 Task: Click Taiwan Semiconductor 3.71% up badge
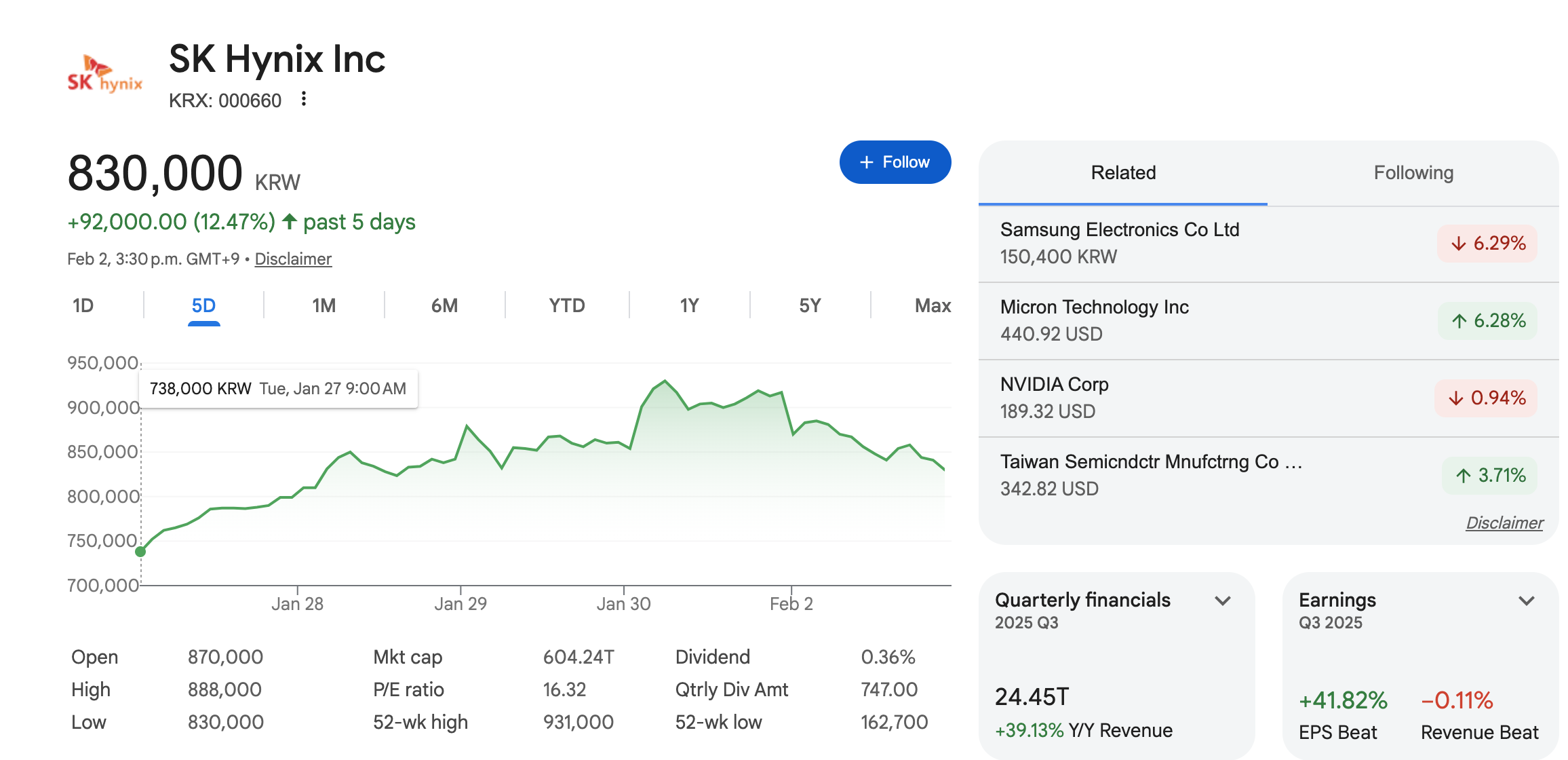1489,476
